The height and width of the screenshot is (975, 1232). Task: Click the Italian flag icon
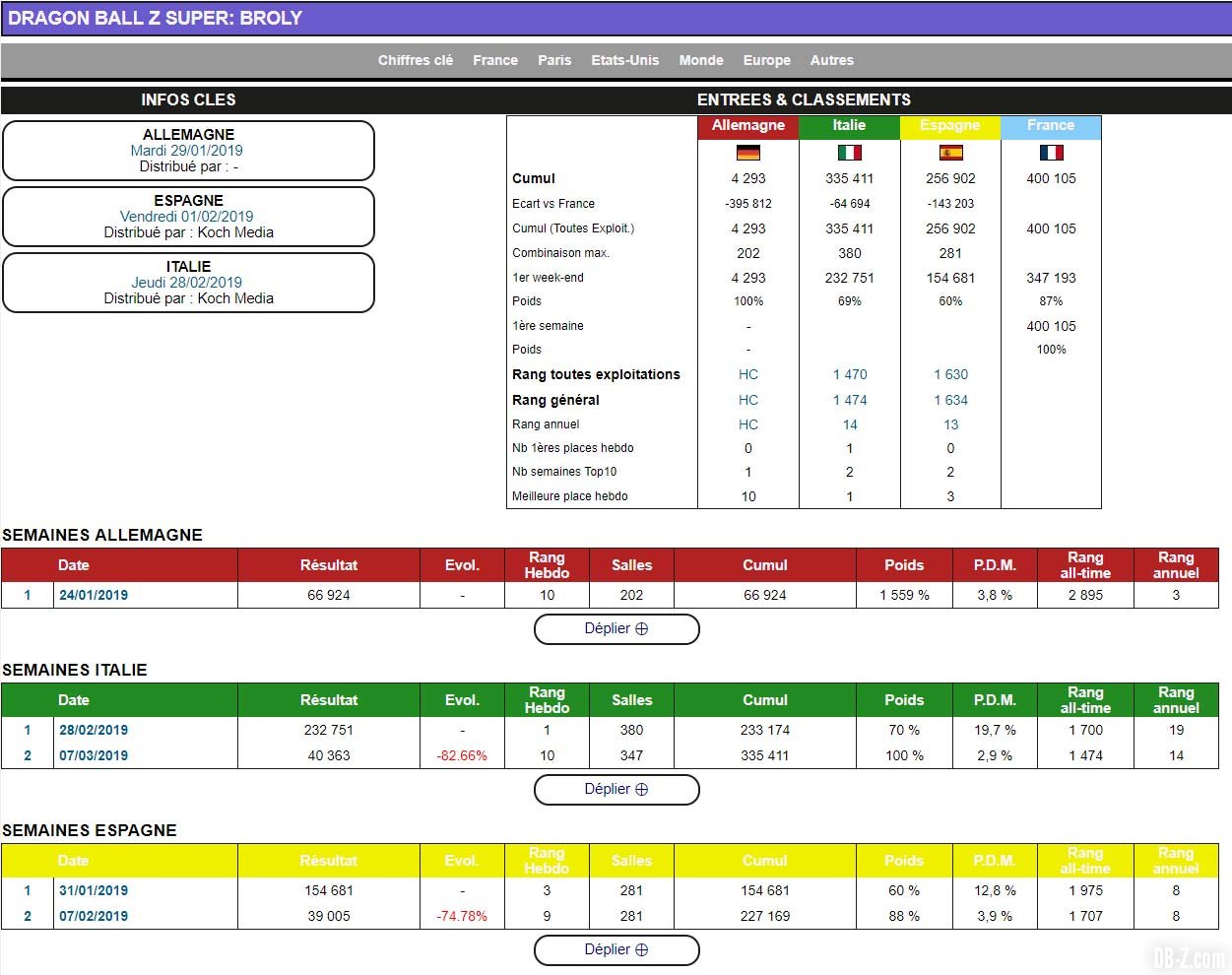[x=849, y=153]
